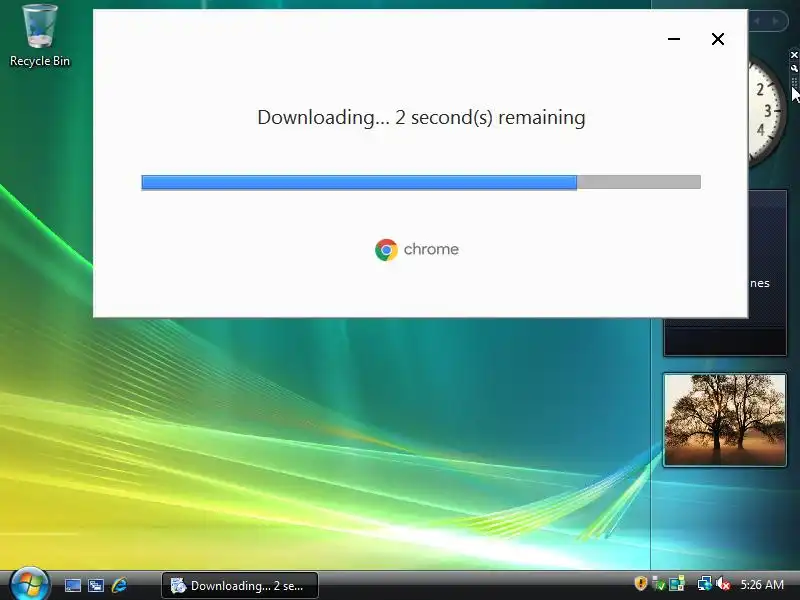Click Show Desktop in Quick Launch
800x600 pixels.
[72, 585]
